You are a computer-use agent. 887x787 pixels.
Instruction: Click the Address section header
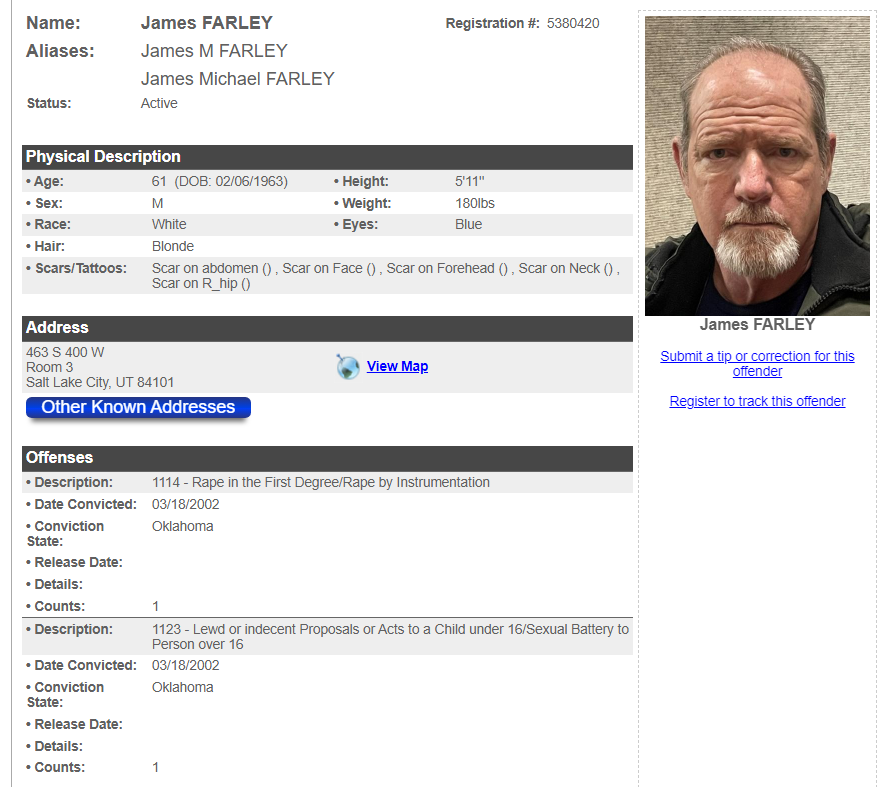[327, 328]
